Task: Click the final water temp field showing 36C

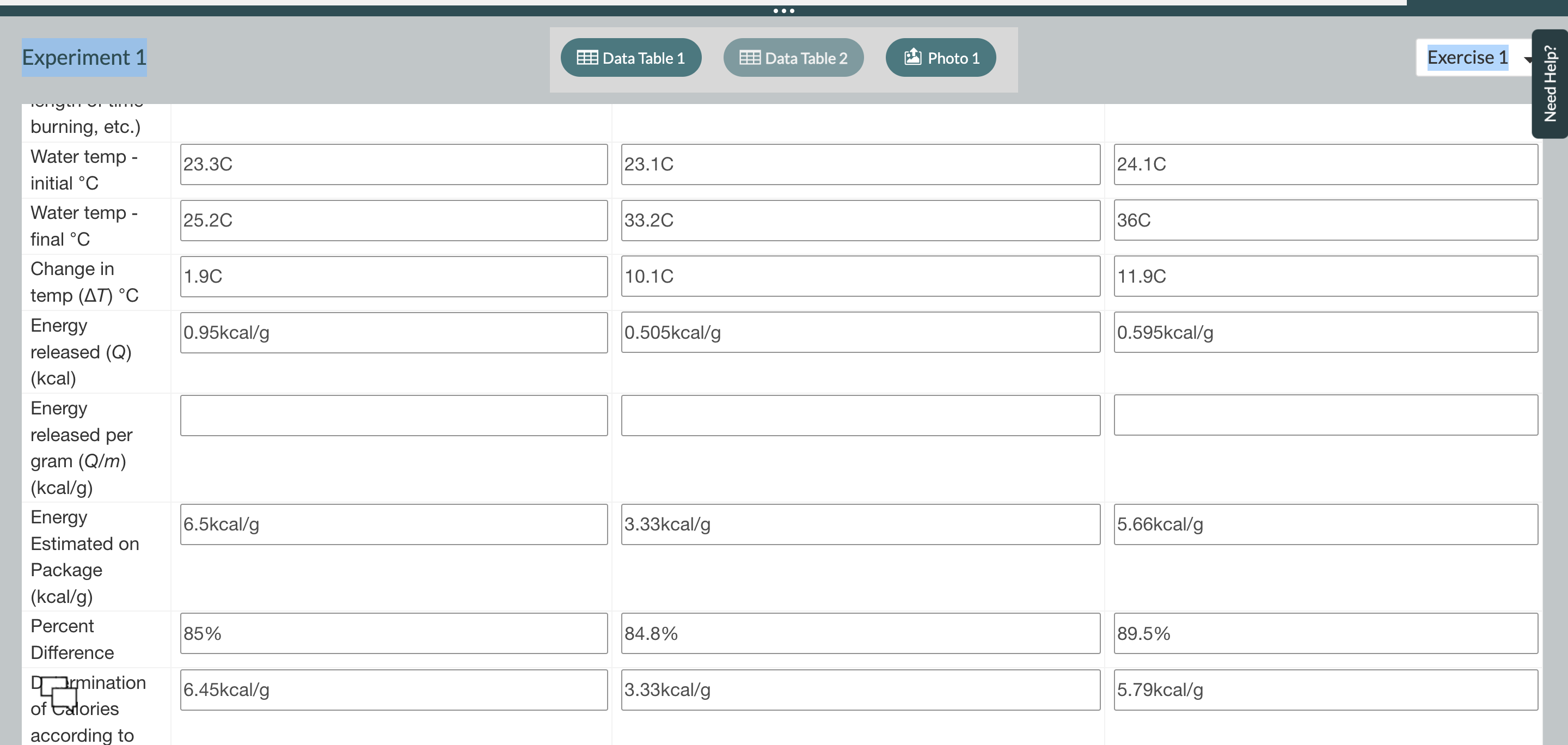Action: click(1326, 221)
